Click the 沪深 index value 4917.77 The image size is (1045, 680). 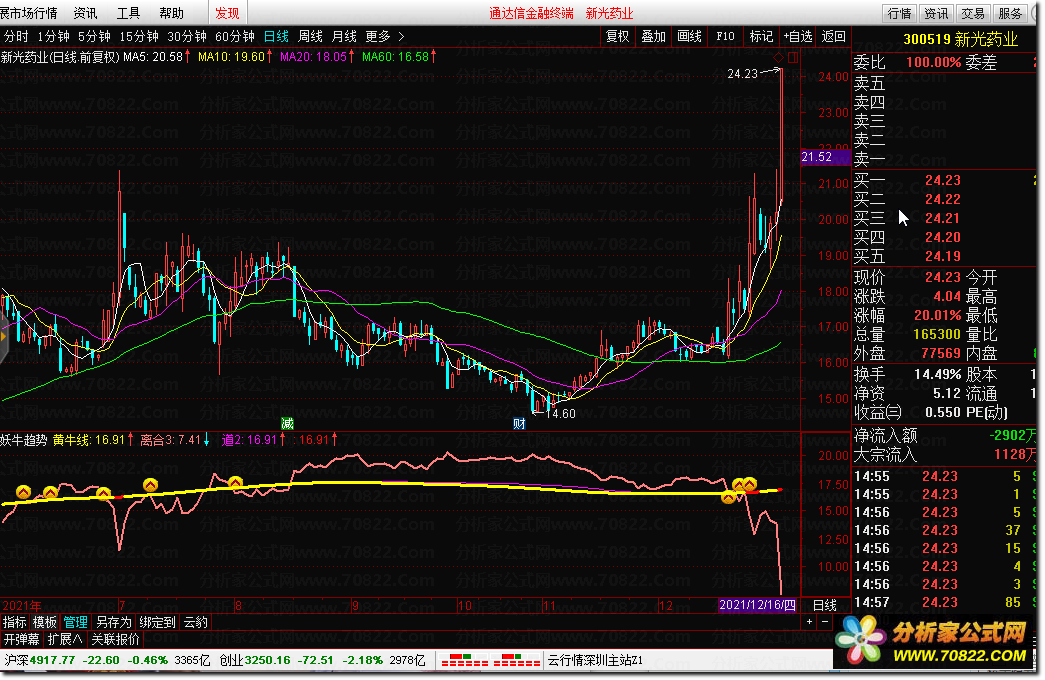52,660
